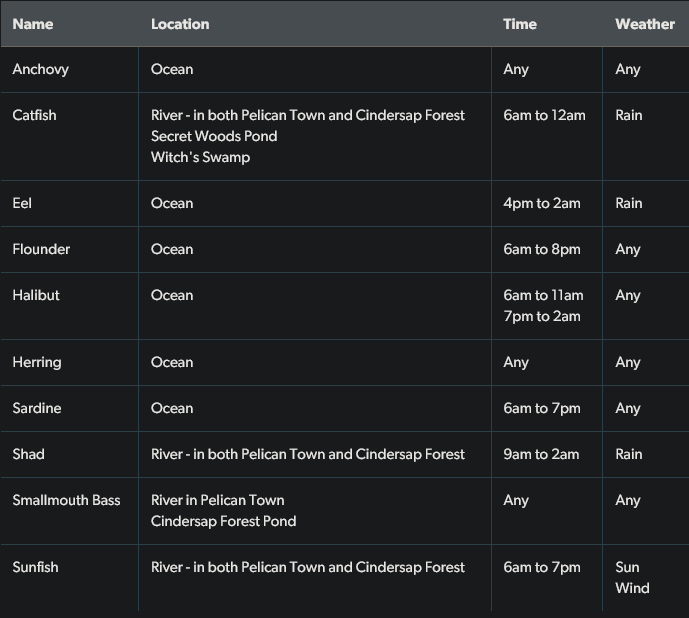Select the Herring name cell
This screenshot has height=618, width=689.
click(x=37, y=362)
